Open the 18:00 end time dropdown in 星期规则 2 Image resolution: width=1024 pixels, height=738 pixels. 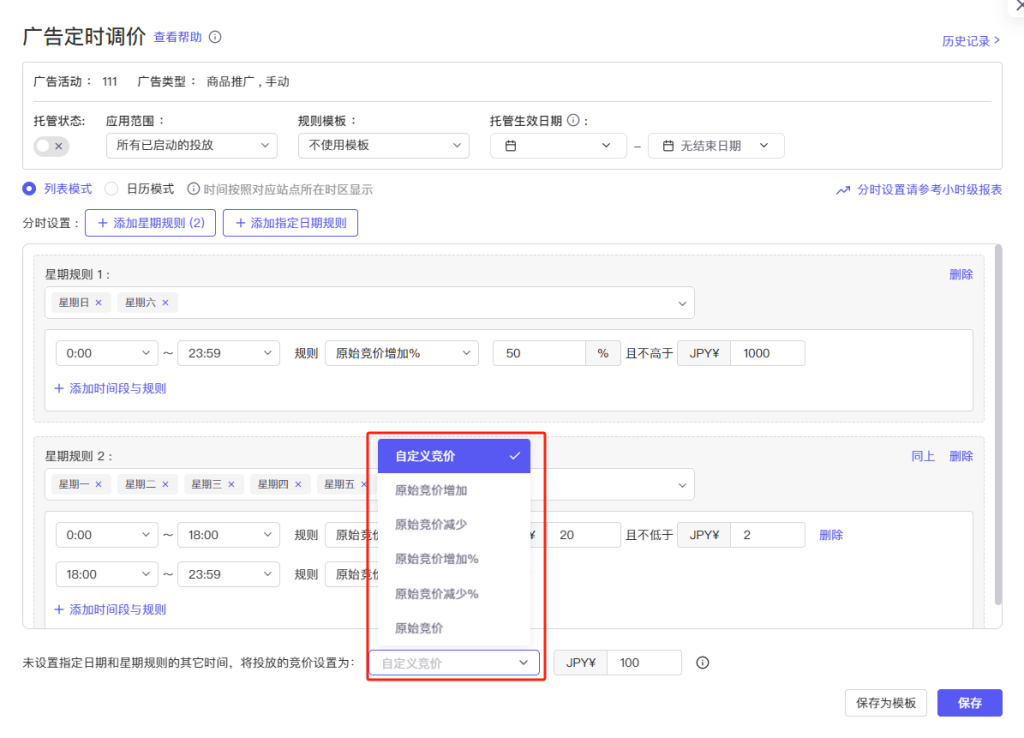click(x=229, y=535)
